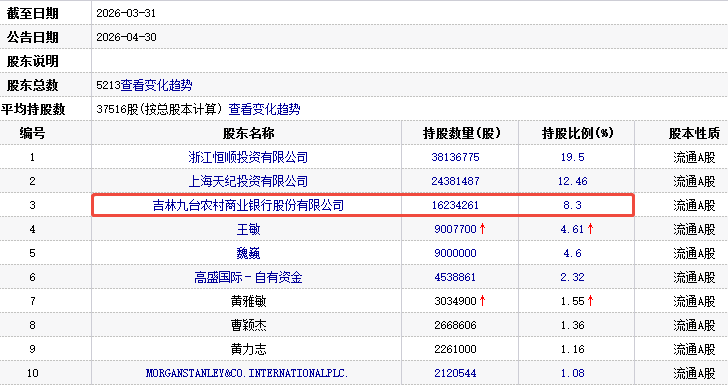The width and height of the screenshot is (728, 387).
Task: Select share count 2261000
Action: (x=455, y=349)
